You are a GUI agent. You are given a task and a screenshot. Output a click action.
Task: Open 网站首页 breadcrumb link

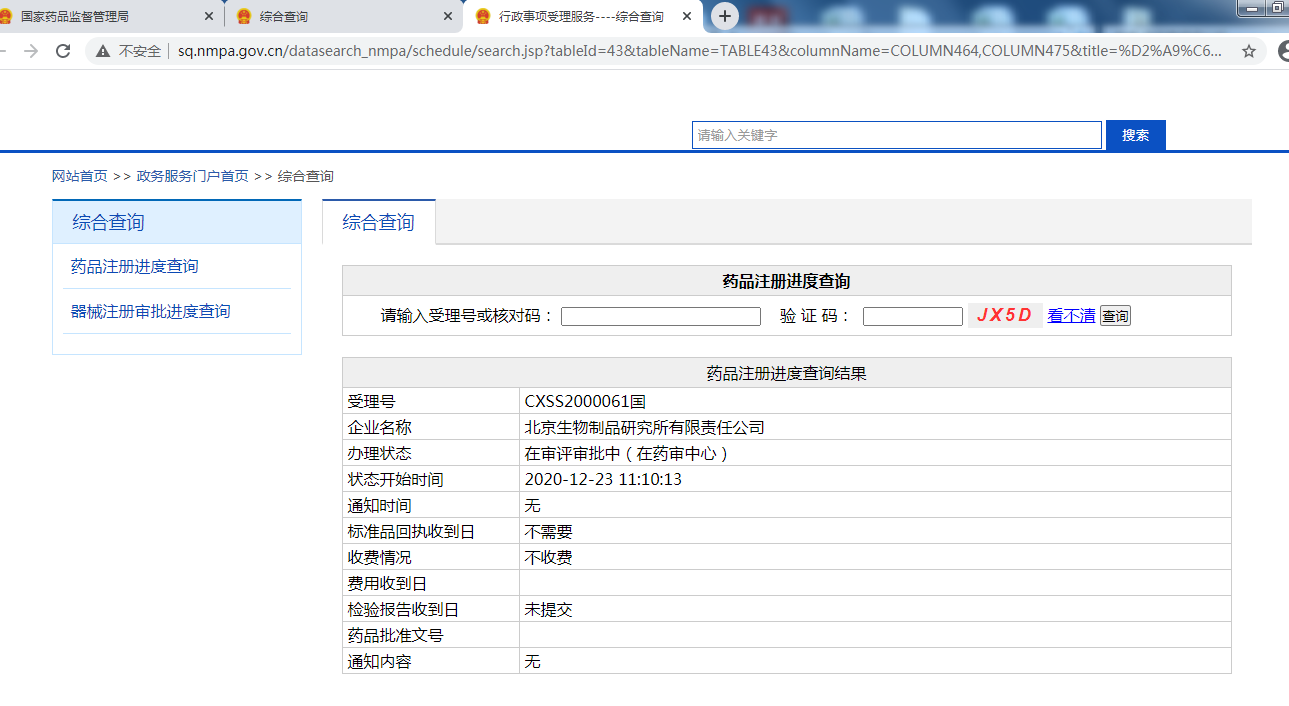pos(80,176)
